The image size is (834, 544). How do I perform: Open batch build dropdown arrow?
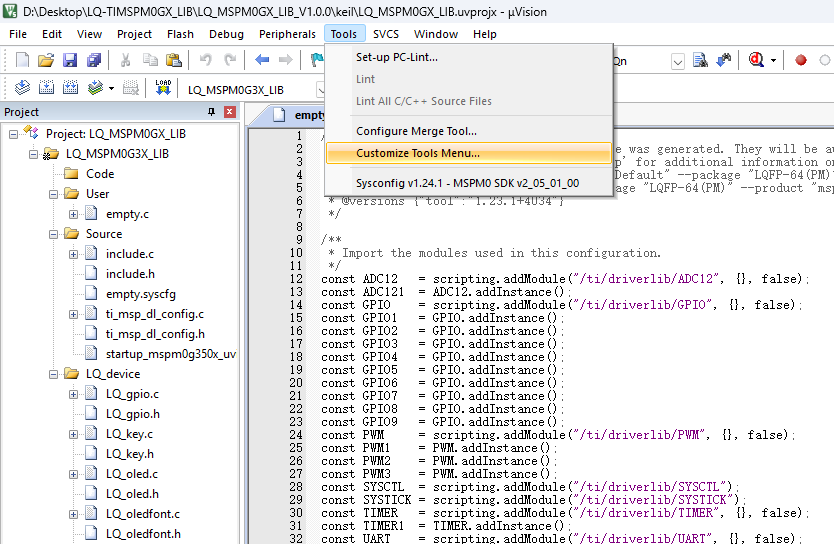click(x=111, y=88)
